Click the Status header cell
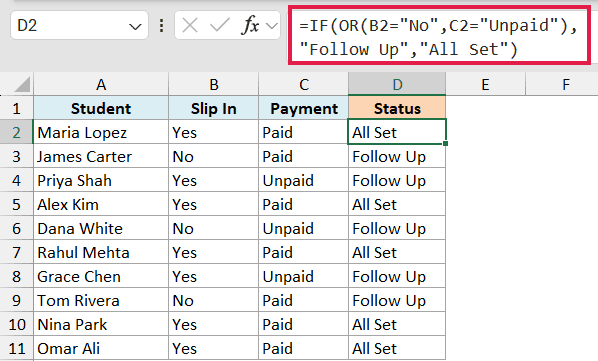Viewport: 598px width, 361px height. tap(397, 108)
